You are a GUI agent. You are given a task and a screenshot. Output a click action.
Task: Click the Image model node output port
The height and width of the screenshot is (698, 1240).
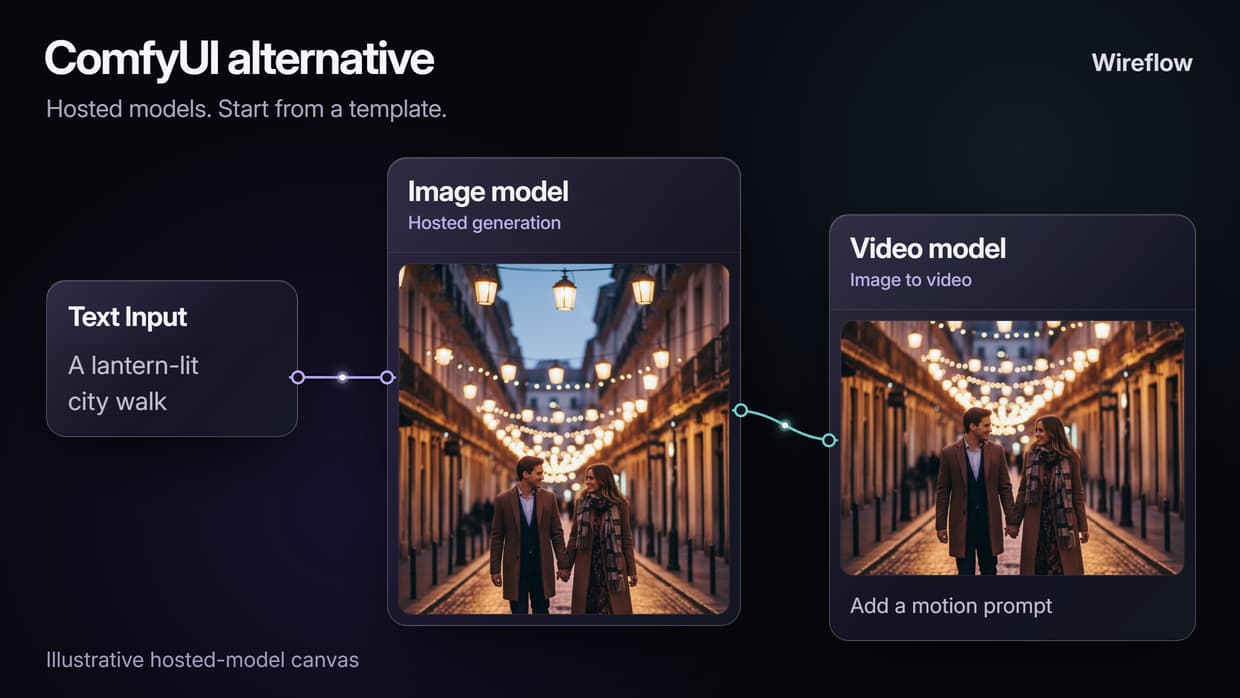740,410
